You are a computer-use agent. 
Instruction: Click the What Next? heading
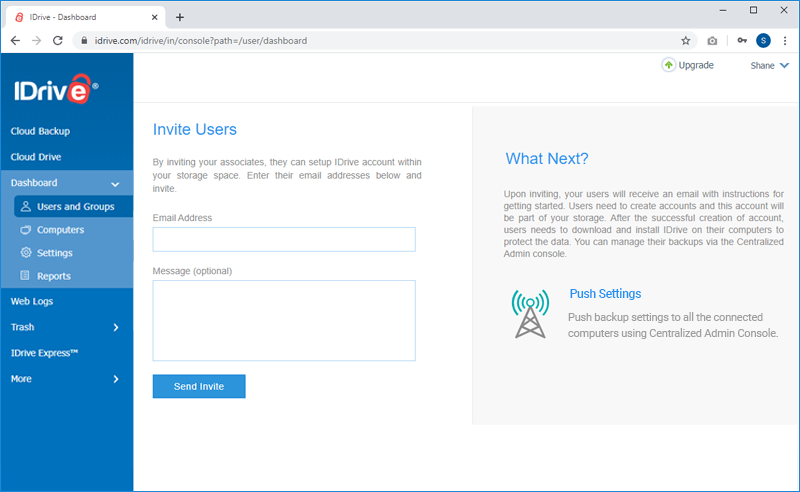(x=547, y=159)
